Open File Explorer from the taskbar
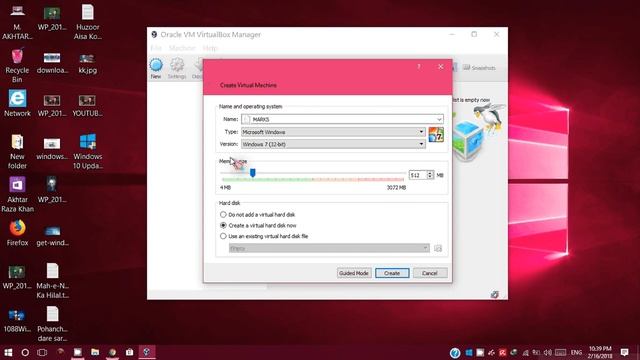 click(95, 352)
